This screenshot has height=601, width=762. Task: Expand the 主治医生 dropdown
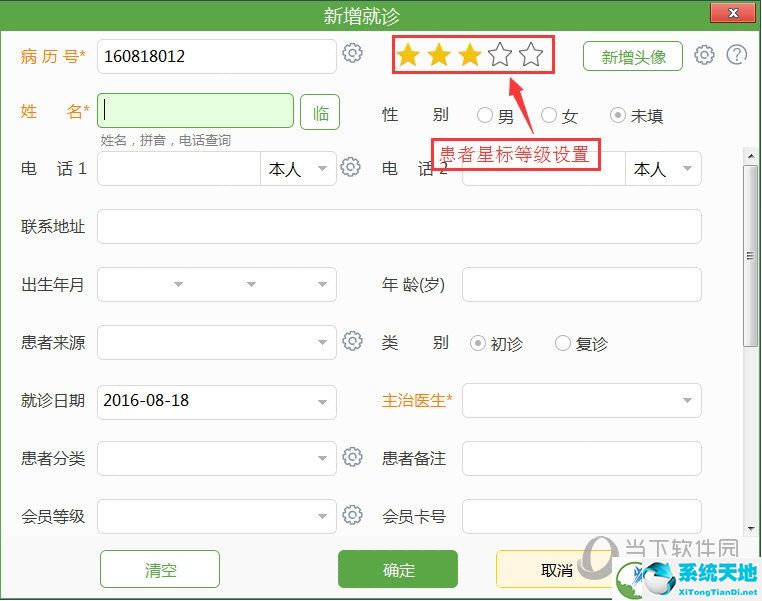[687, 400]
